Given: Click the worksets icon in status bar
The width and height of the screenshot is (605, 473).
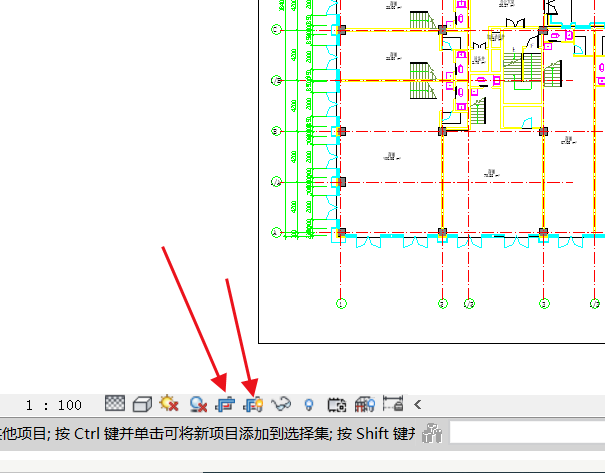Looking at the screenshot, I should (x=431, y=433).
